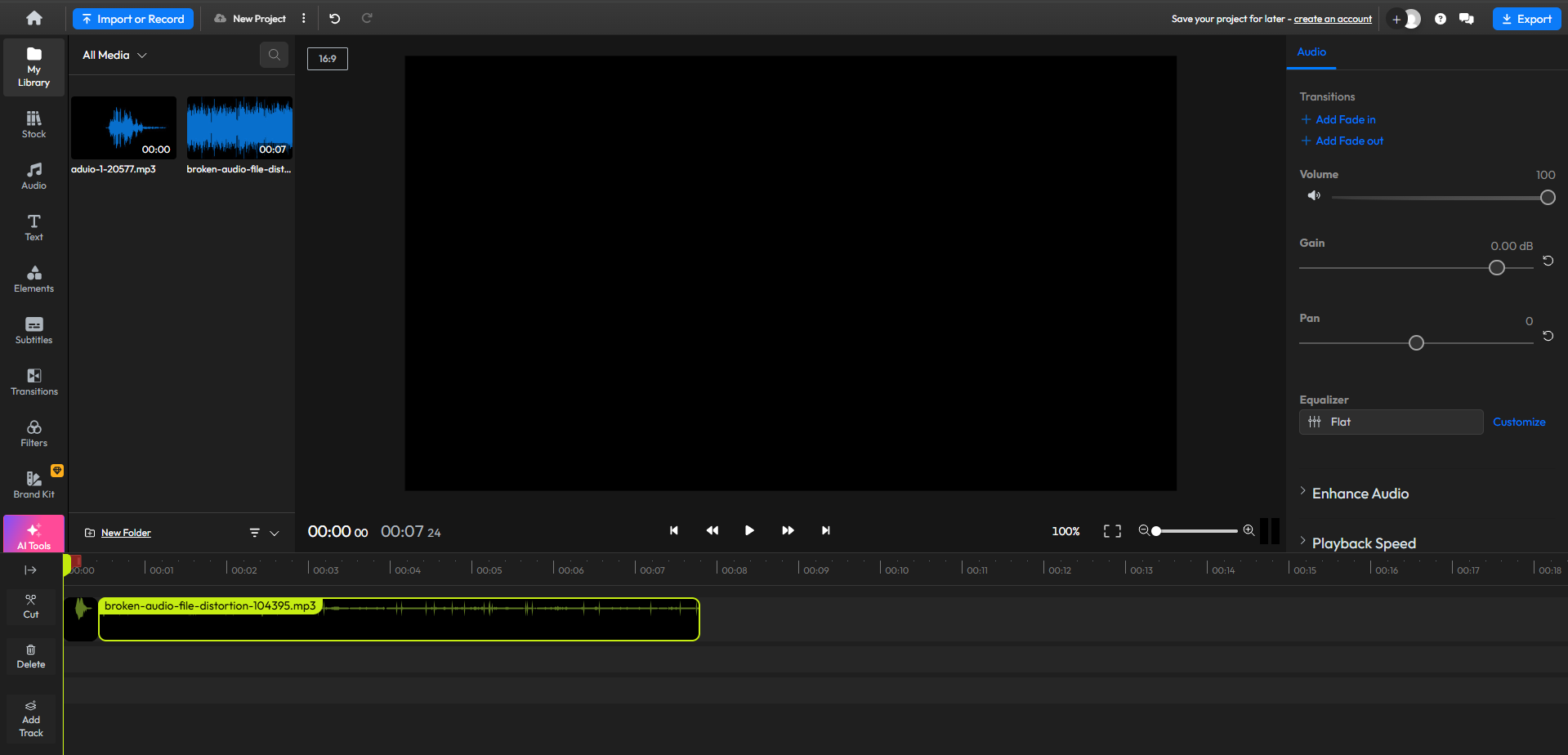Click the undo arrow in the top bar
Screen dimensions: 1568x755
pos(334,18)
